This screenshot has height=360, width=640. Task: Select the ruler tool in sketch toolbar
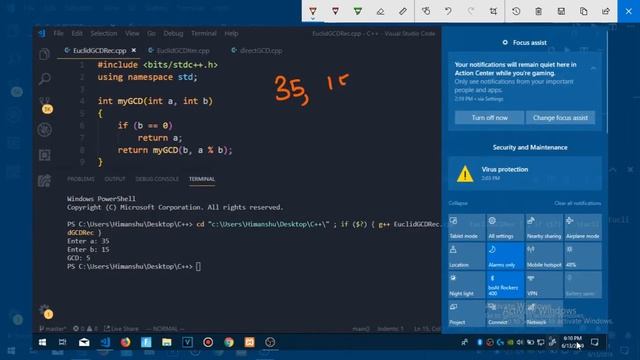[x=403, y=11]
